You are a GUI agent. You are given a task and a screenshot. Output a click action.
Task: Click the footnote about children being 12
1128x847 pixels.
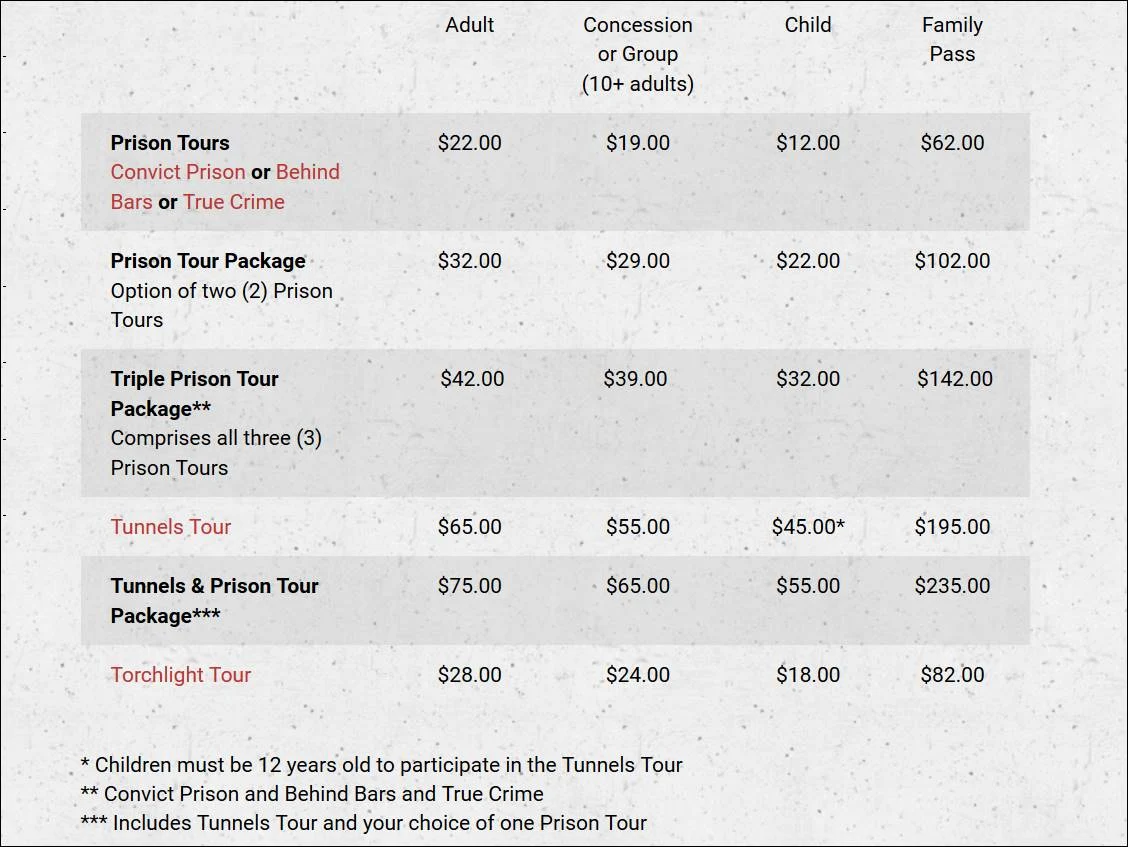click(x=381, y=766)
